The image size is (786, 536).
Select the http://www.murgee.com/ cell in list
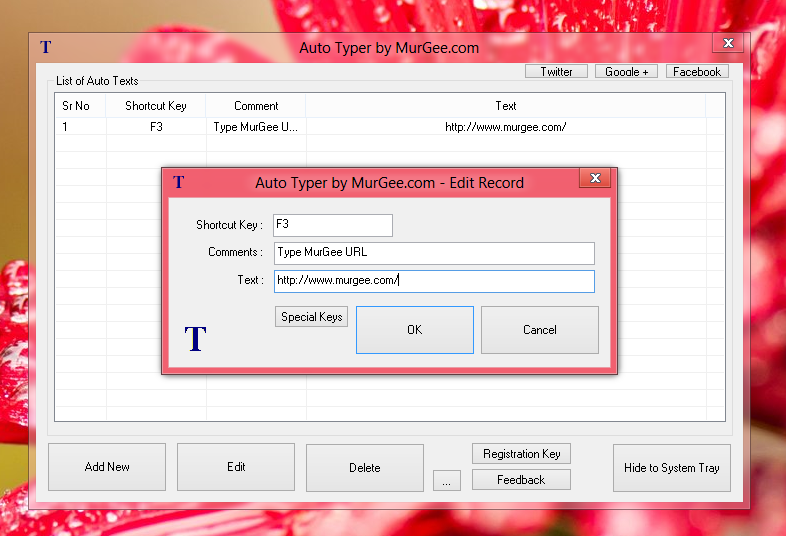pyautogui.click(x=506, y=127)
